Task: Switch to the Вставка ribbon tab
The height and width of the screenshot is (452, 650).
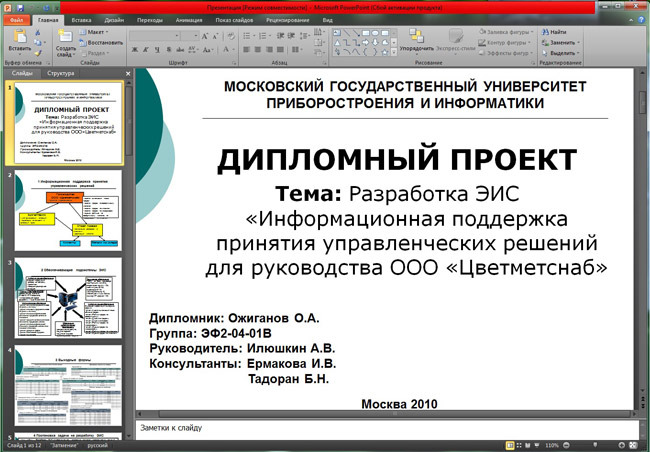Action: [x=81, y=20]
